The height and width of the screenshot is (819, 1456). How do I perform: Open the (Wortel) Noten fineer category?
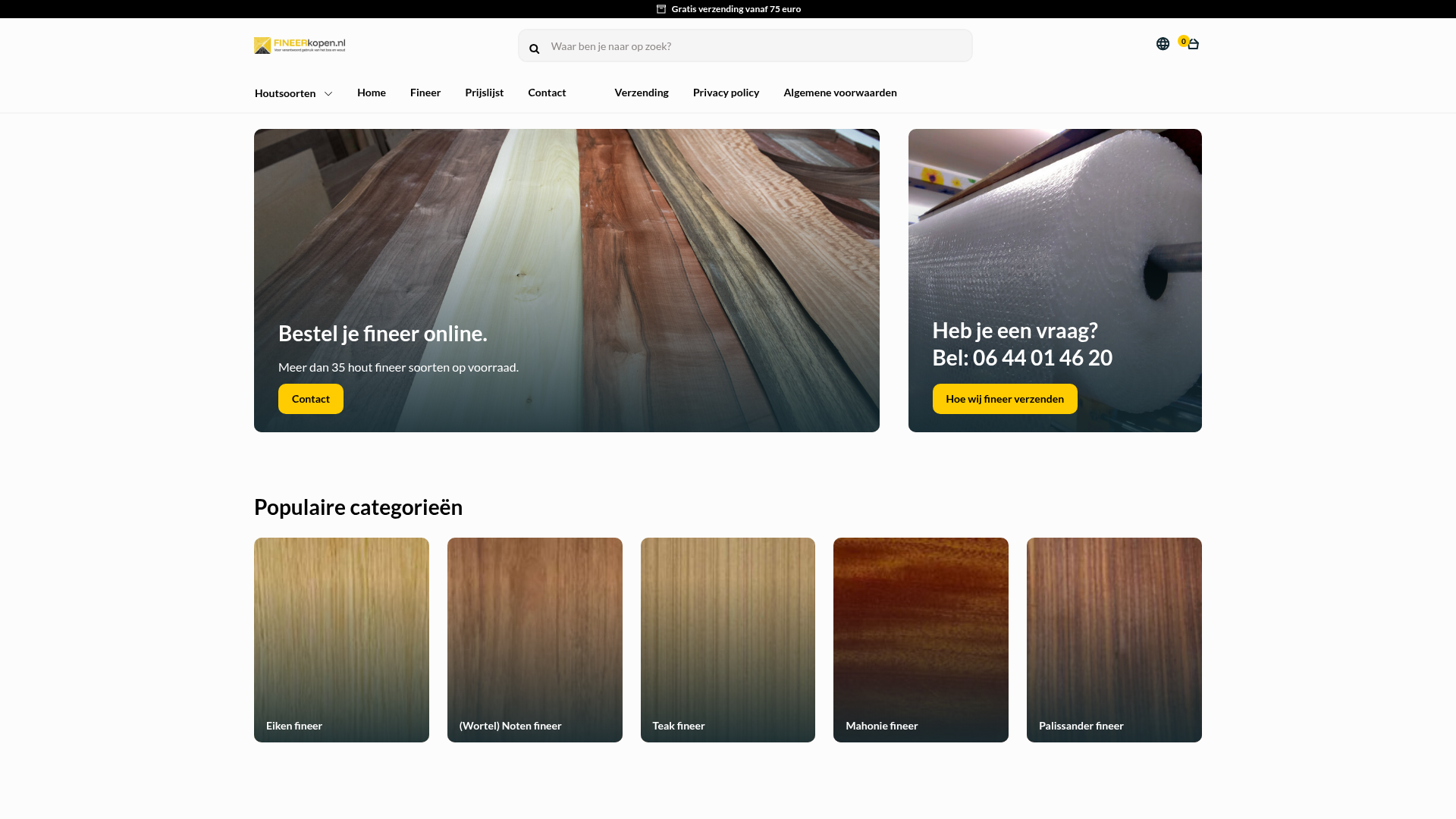coord(535,640)
